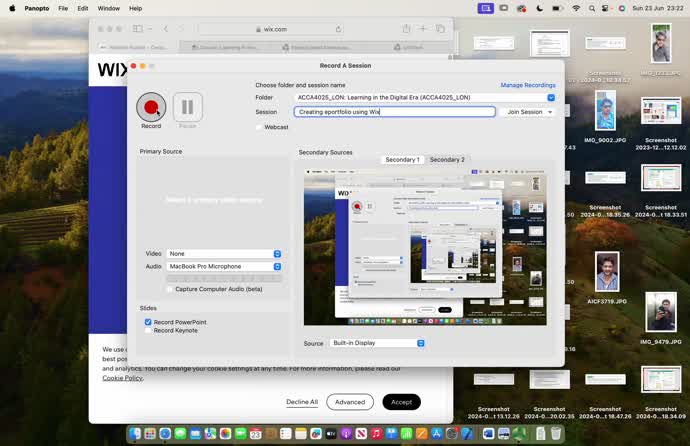Enable Record Keynote checkbox
The height and width of the screenshot is (446, 690).
click(148, 330)
